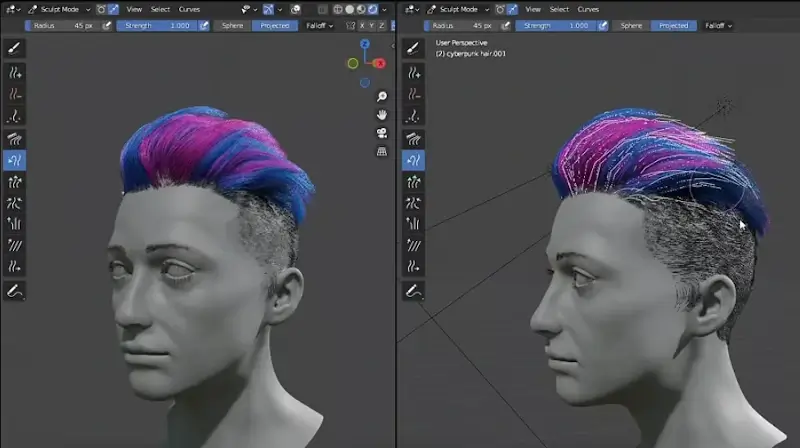The image size is (800, 448).
Task: Click the zoom magnifier icon in left viewport
Action: coord(382,97)
